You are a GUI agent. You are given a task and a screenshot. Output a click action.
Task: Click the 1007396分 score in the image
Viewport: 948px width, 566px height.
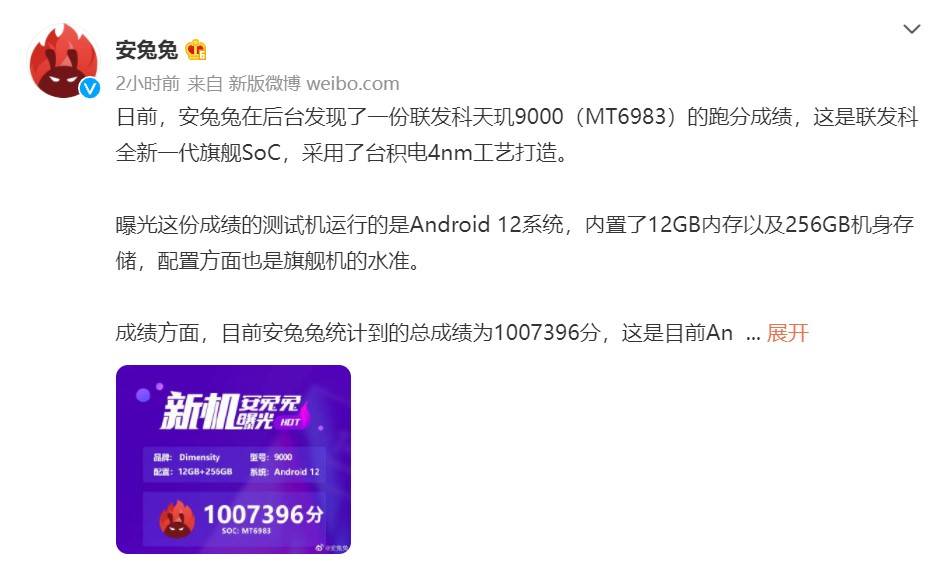263,515
